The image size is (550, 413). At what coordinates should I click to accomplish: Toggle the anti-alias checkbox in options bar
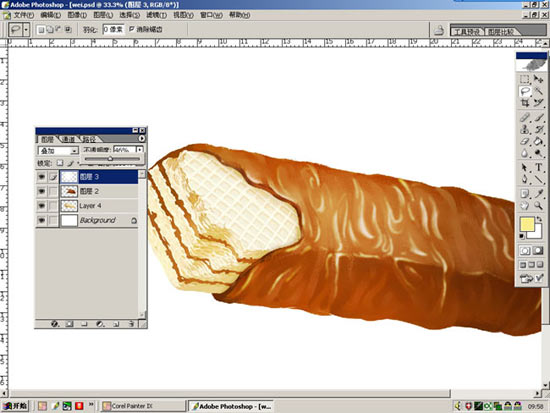[x=132, y=29]
